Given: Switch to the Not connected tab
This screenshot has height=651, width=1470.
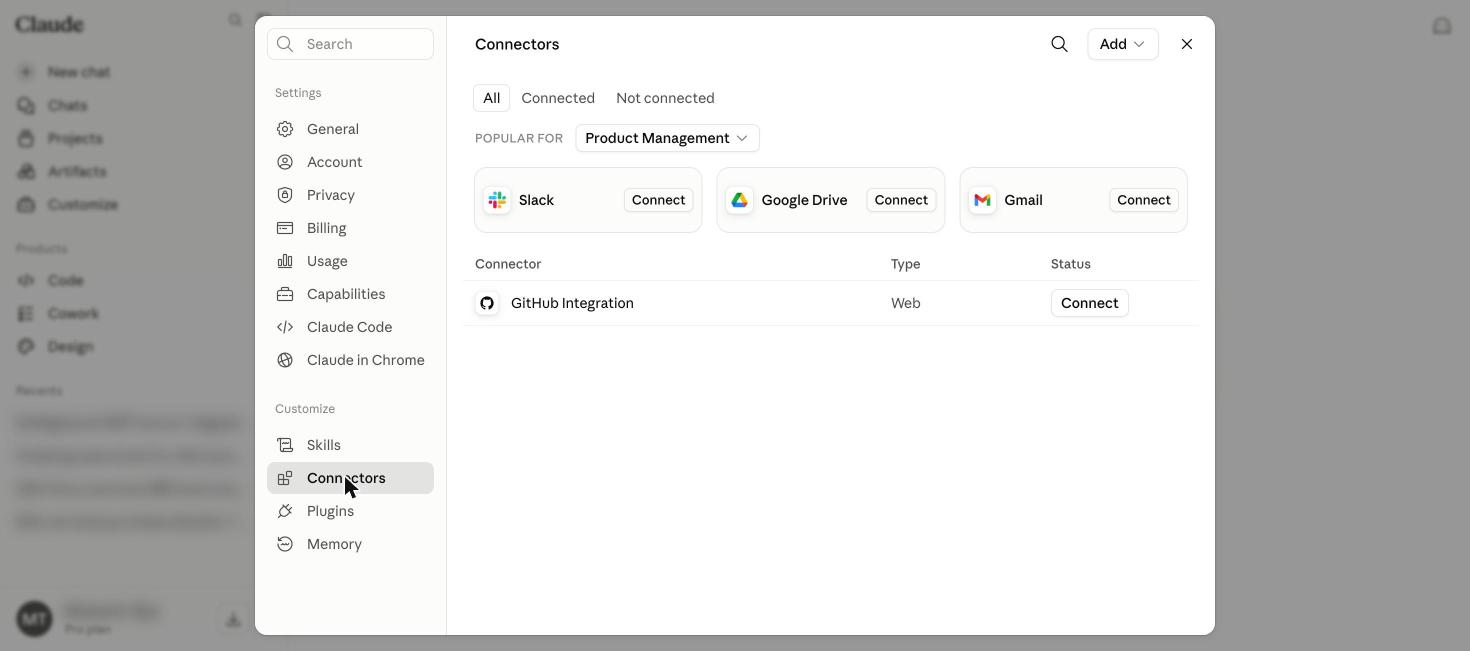Looking at the screenshot, I should point(665,98).
